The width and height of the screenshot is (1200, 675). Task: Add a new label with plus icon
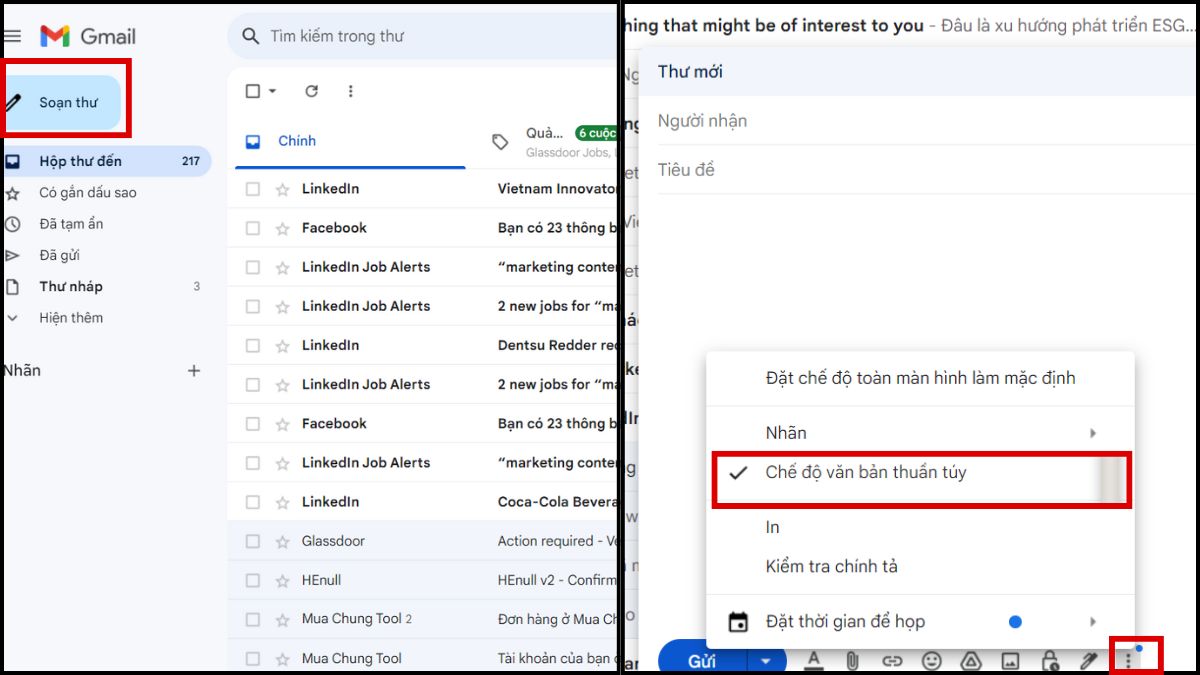click(194, 370)
